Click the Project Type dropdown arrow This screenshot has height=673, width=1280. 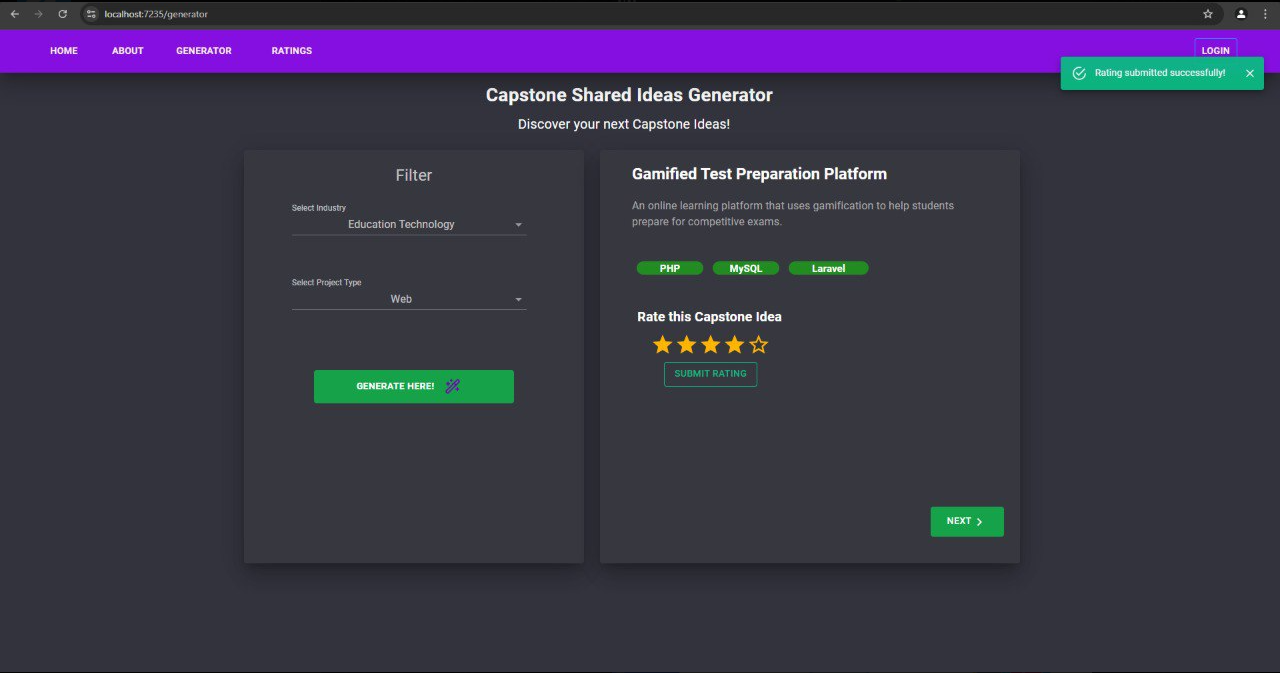pos(518,300)
